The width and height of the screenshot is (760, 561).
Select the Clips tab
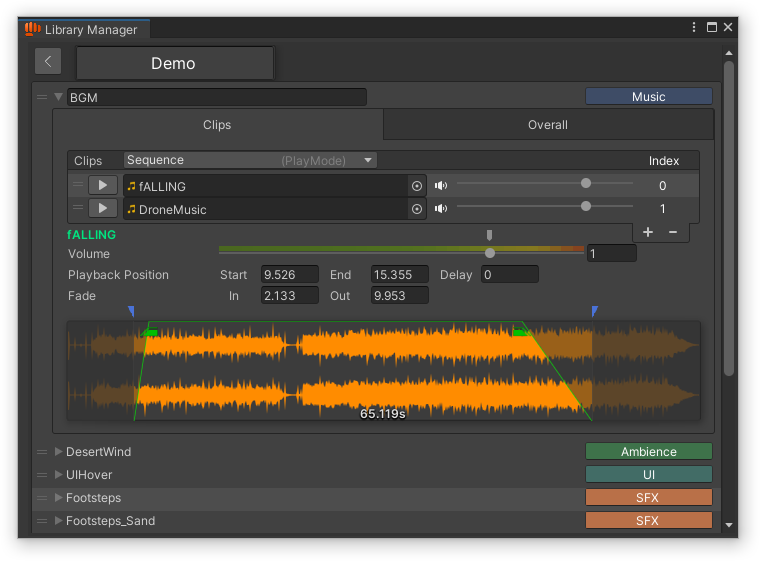[x=217, y=125]
